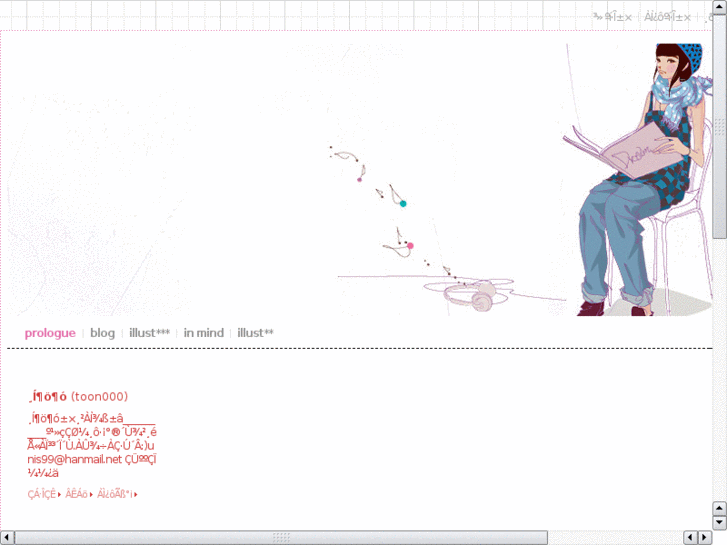
Task: Click first profile link with arrow
Action: click(44, 494)
